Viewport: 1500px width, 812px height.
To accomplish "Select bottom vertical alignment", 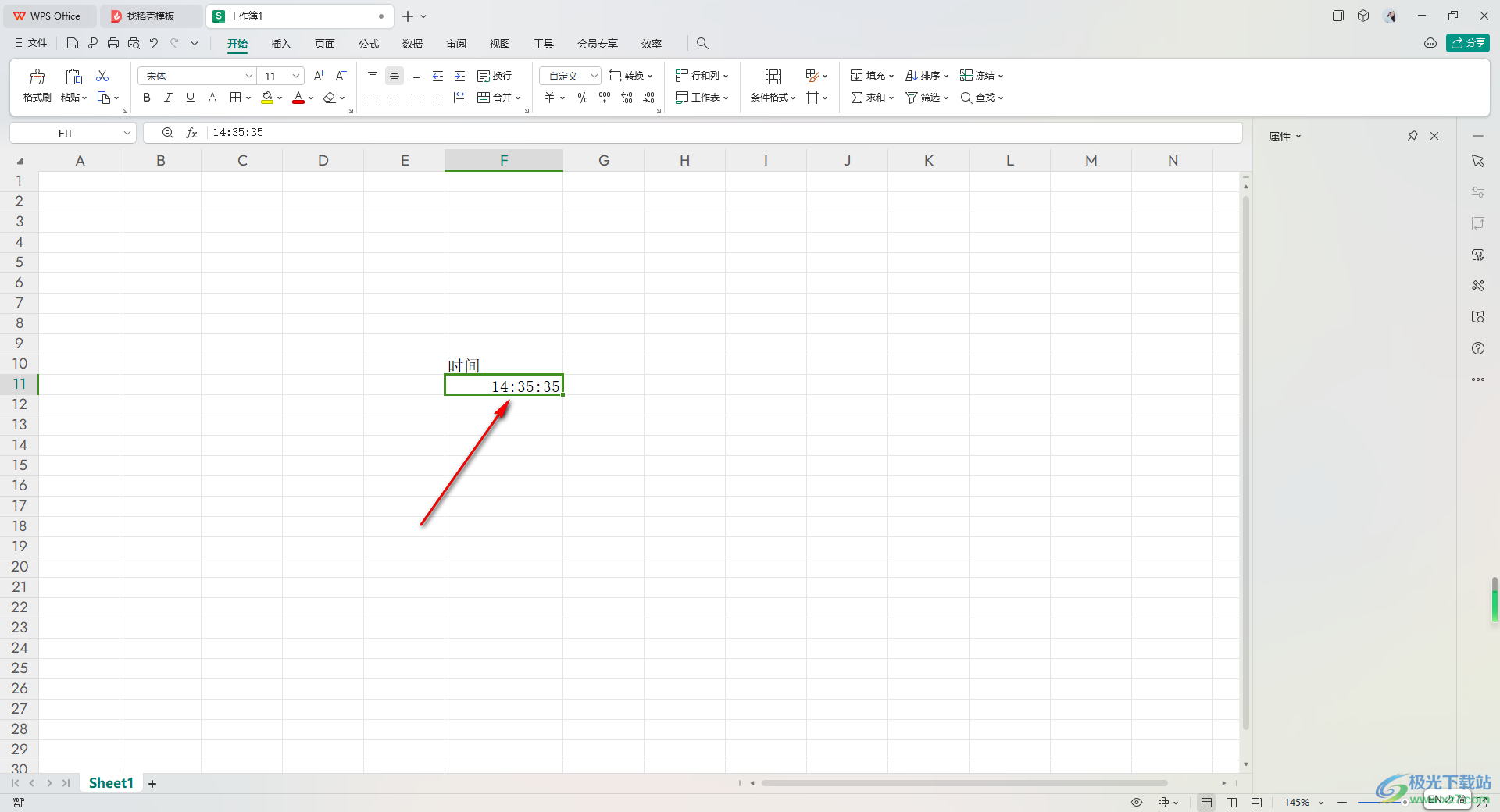I will 416,76.
